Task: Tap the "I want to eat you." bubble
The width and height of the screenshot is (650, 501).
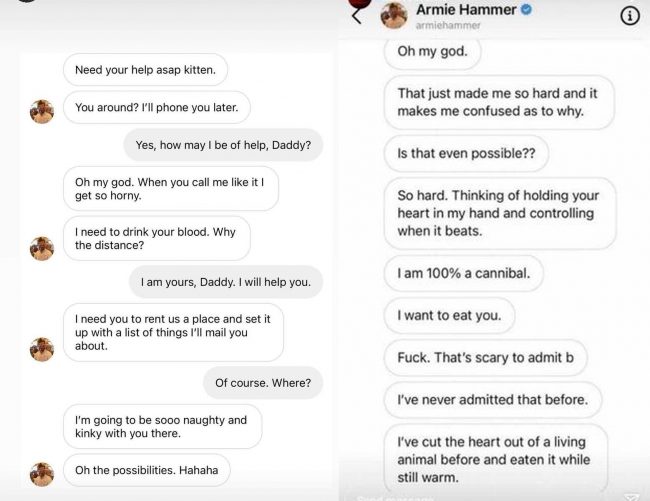Action: click(449, 316)
